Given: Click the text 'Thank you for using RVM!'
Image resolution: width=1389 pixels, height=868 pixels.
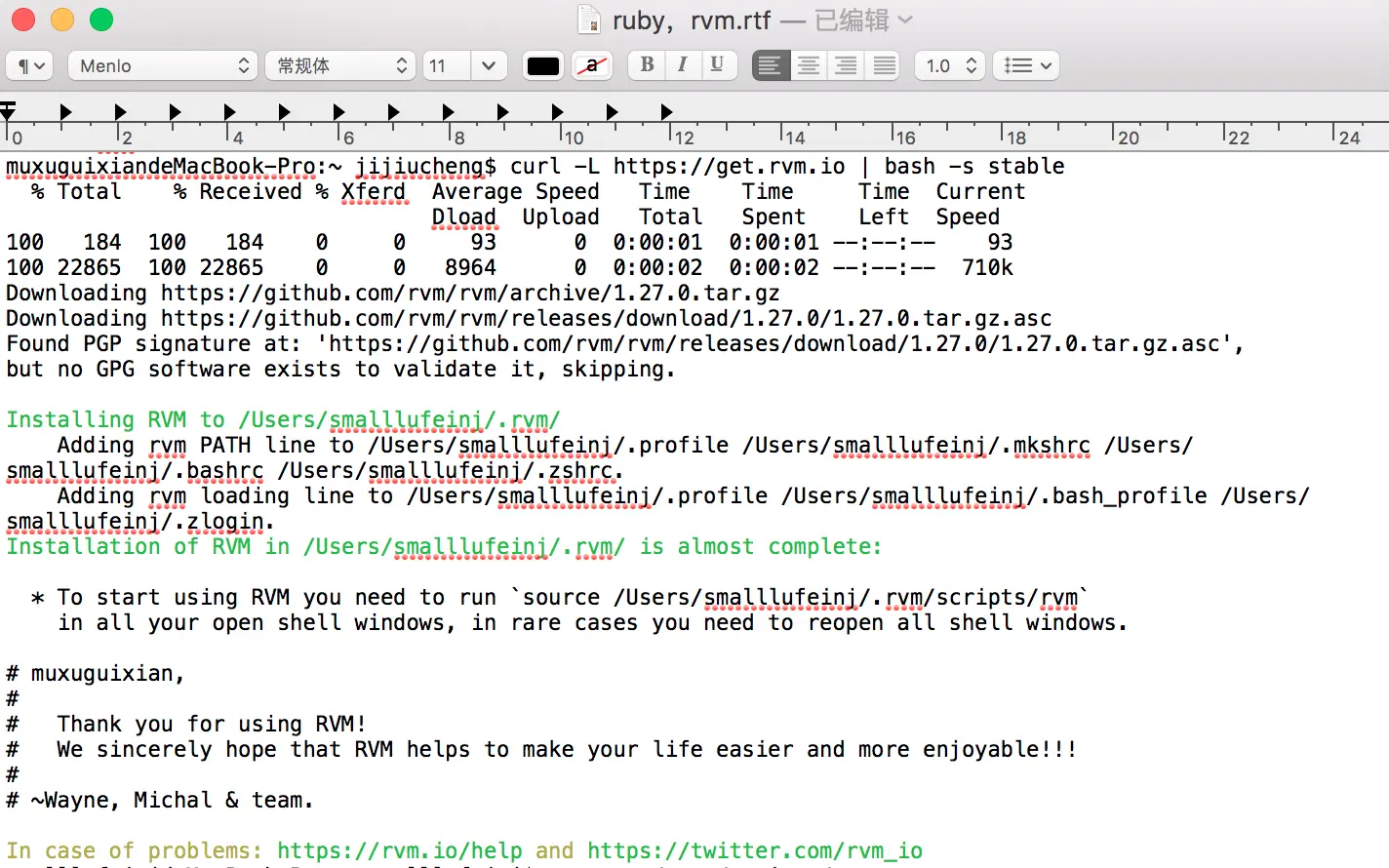Looking at the screenshot, I should click(x=212, y=724).
